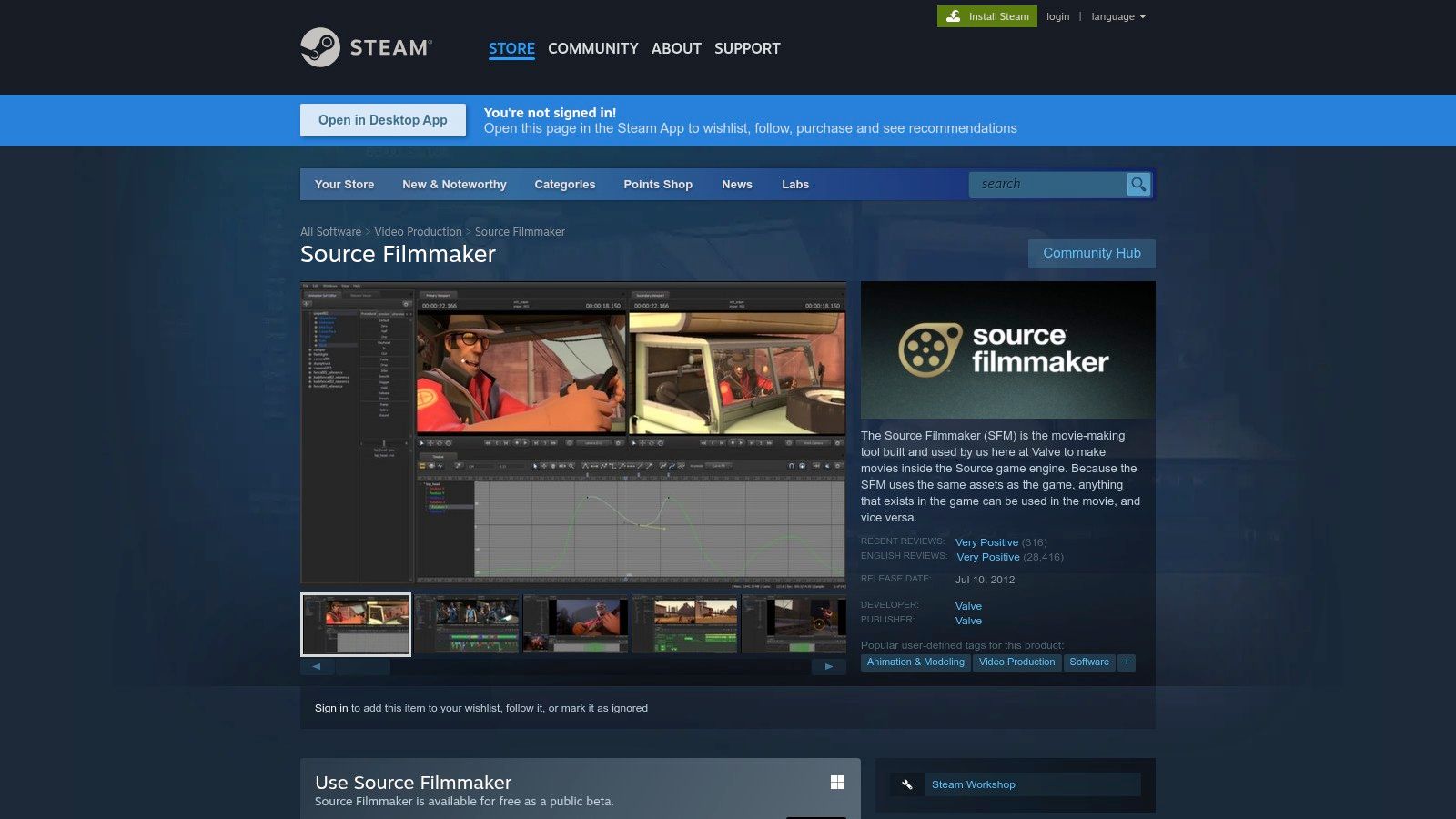Click the Install Steam download icon
This screenshot has height=819, width=1456.
(x=953, y=16)
